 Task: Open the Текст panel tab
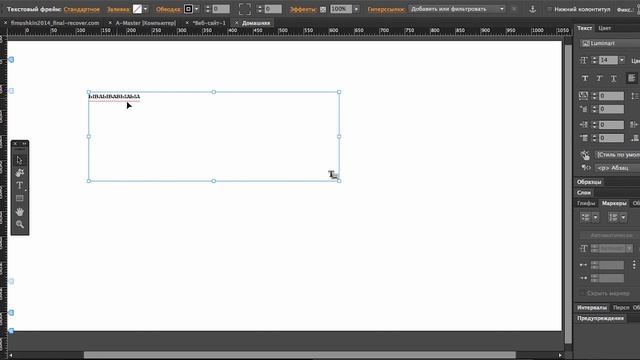tap(584, 28)
